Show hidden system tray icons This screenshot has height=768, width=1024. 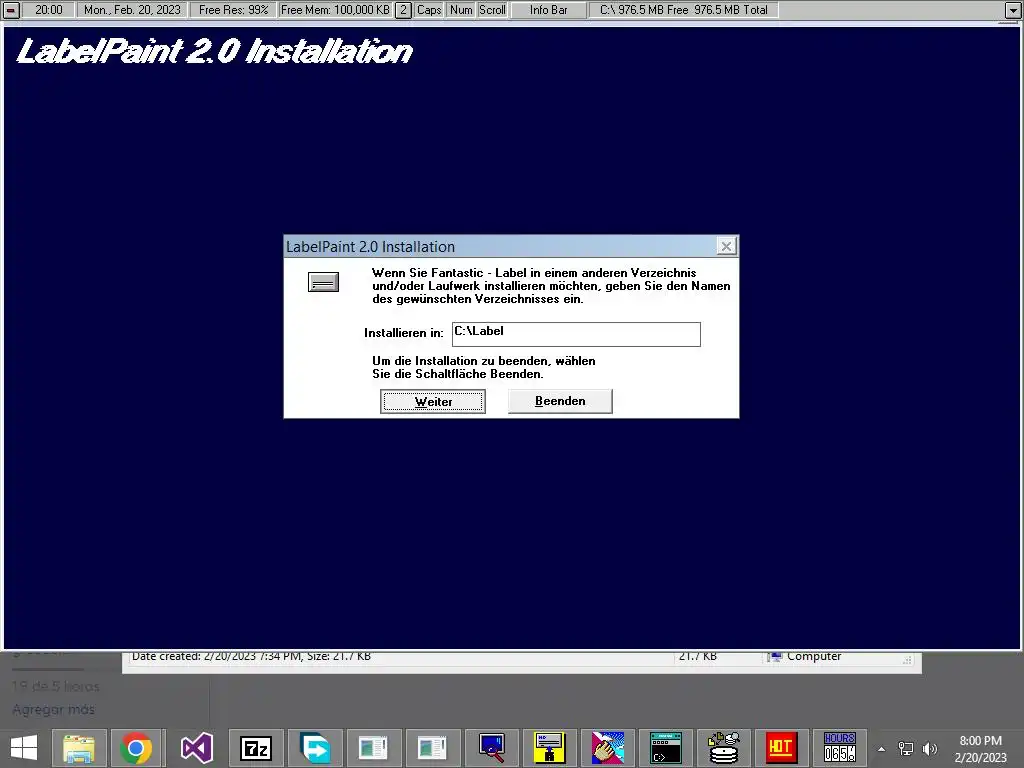tap(882, 749)
